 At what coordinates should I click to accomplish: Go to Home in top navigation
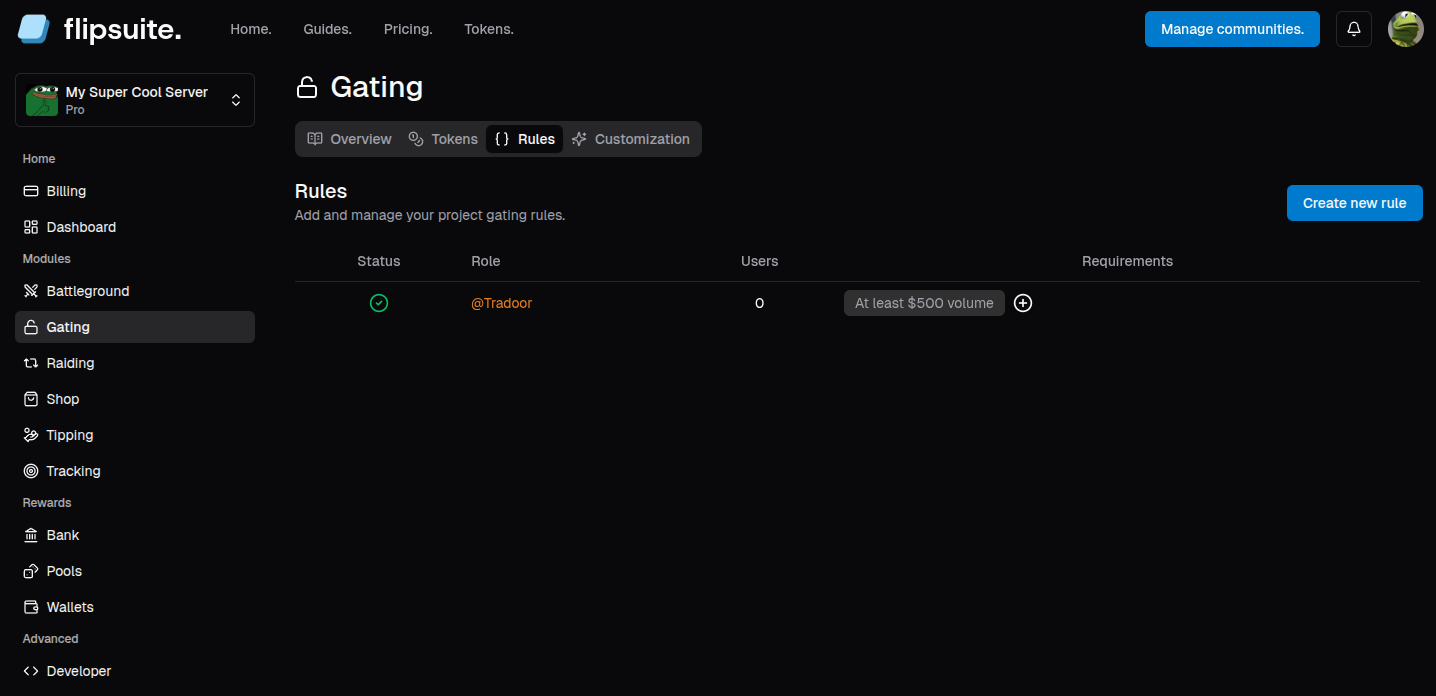(251, 29)
